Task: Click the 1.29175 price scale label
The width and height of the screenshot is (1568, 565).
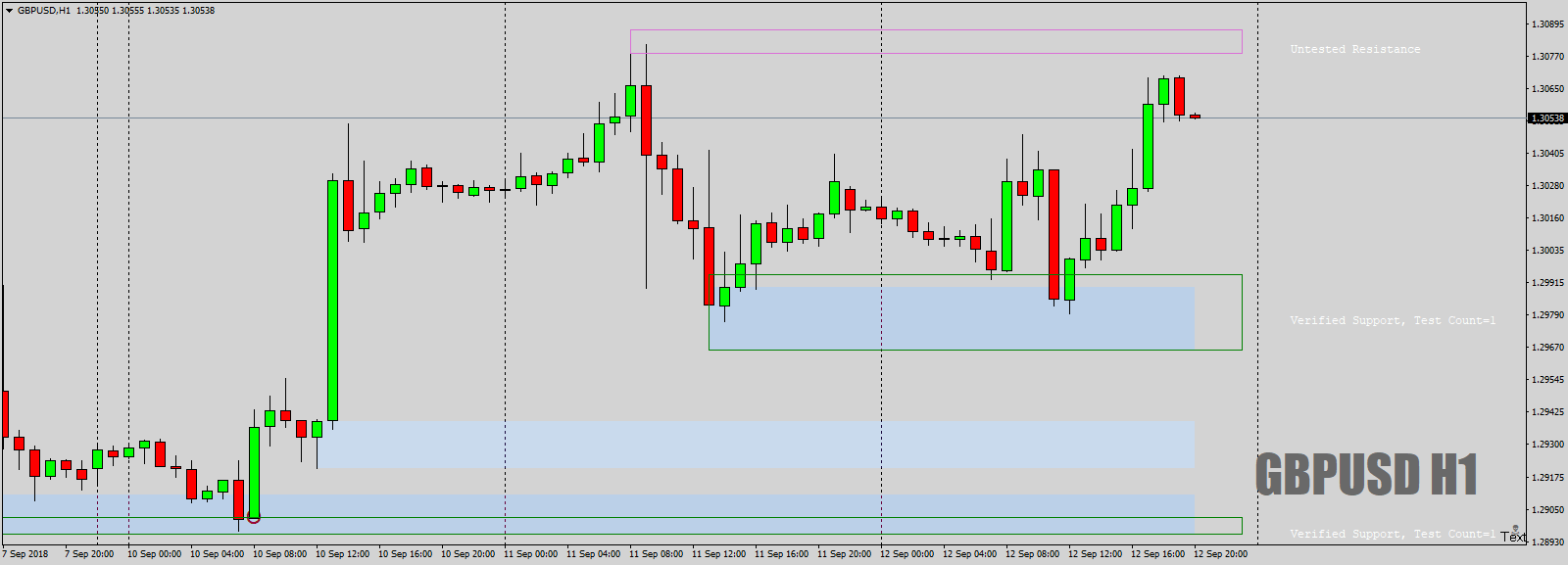Action: click(x=1547, y=478)
